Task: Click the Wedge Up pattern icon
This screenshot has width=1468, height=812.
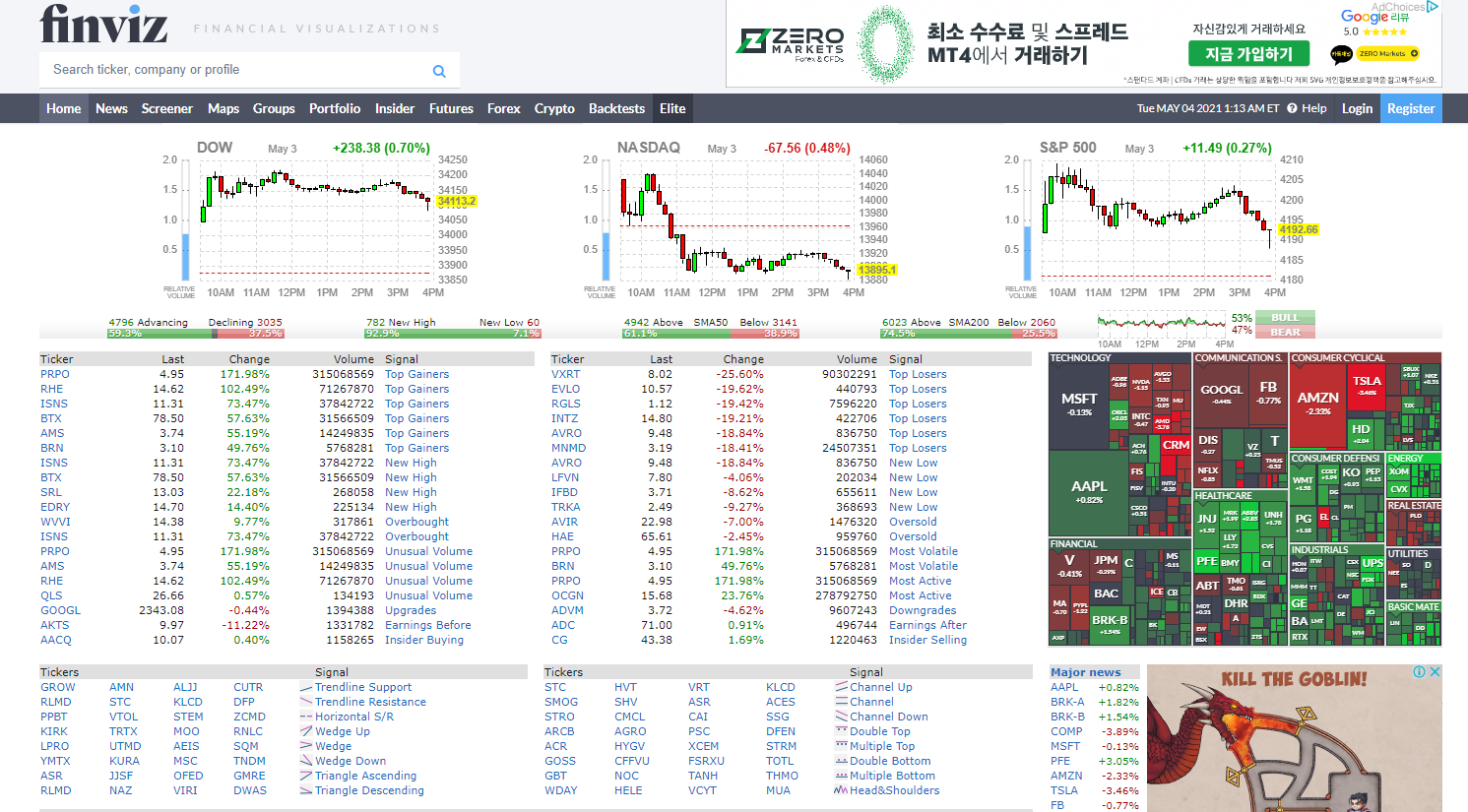Action: (x=306, y=731)
